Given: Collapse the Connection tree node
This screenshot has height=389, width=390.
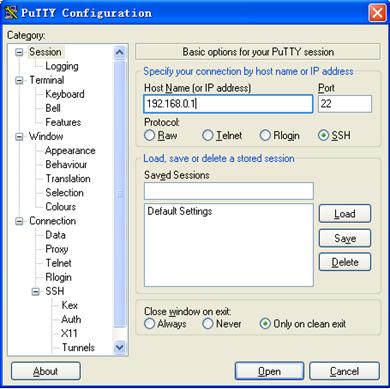Looking at the screenshot, I should [x=19, y=221].
